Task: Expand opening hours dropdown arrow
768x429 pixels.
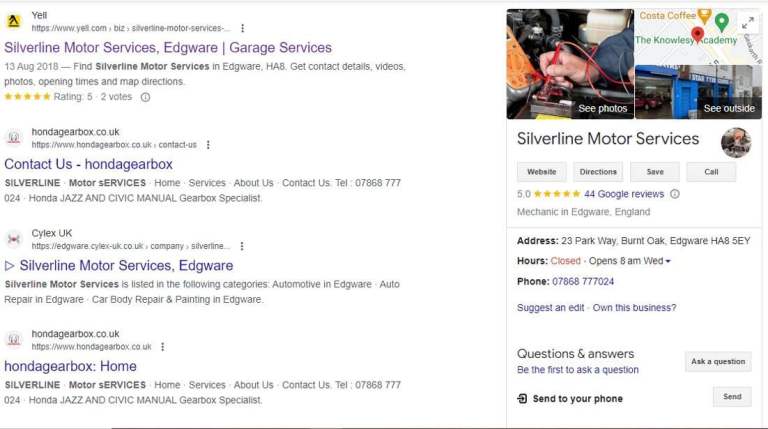Action: point(668,262)
